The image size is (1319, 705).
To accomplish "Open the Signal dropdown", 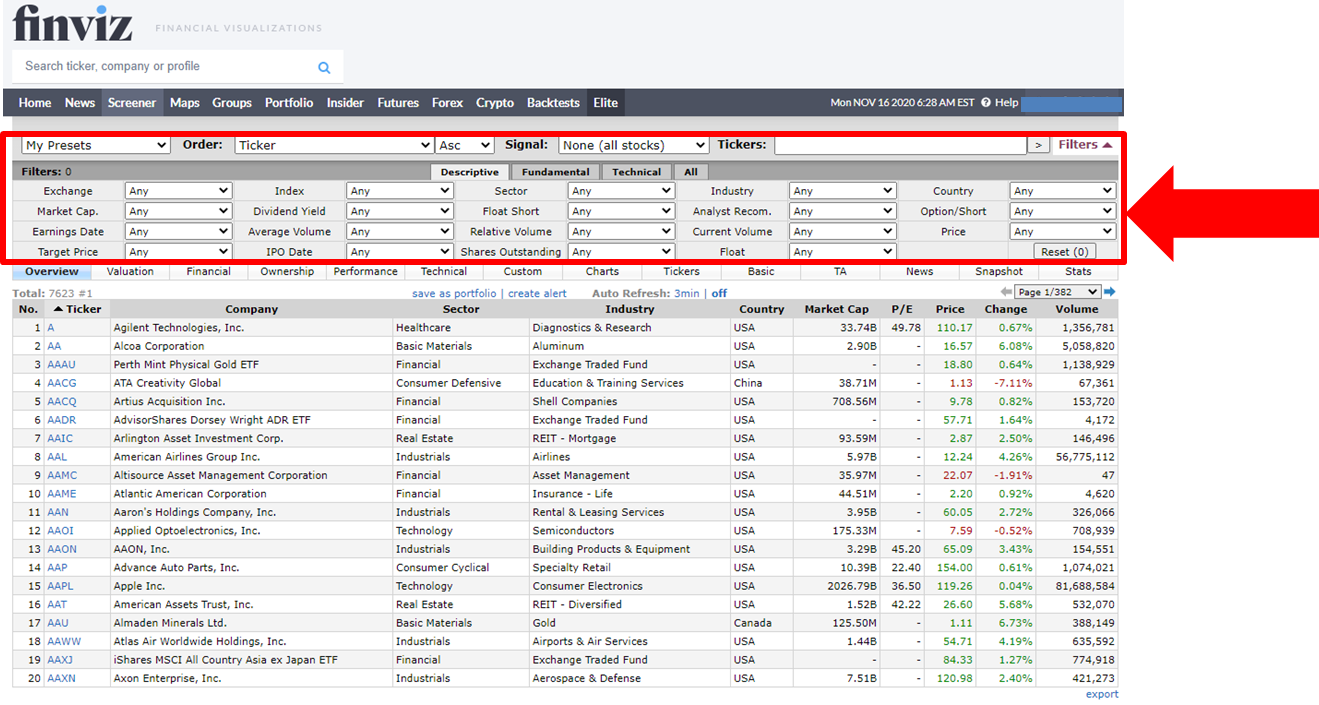I will [633, 146].
